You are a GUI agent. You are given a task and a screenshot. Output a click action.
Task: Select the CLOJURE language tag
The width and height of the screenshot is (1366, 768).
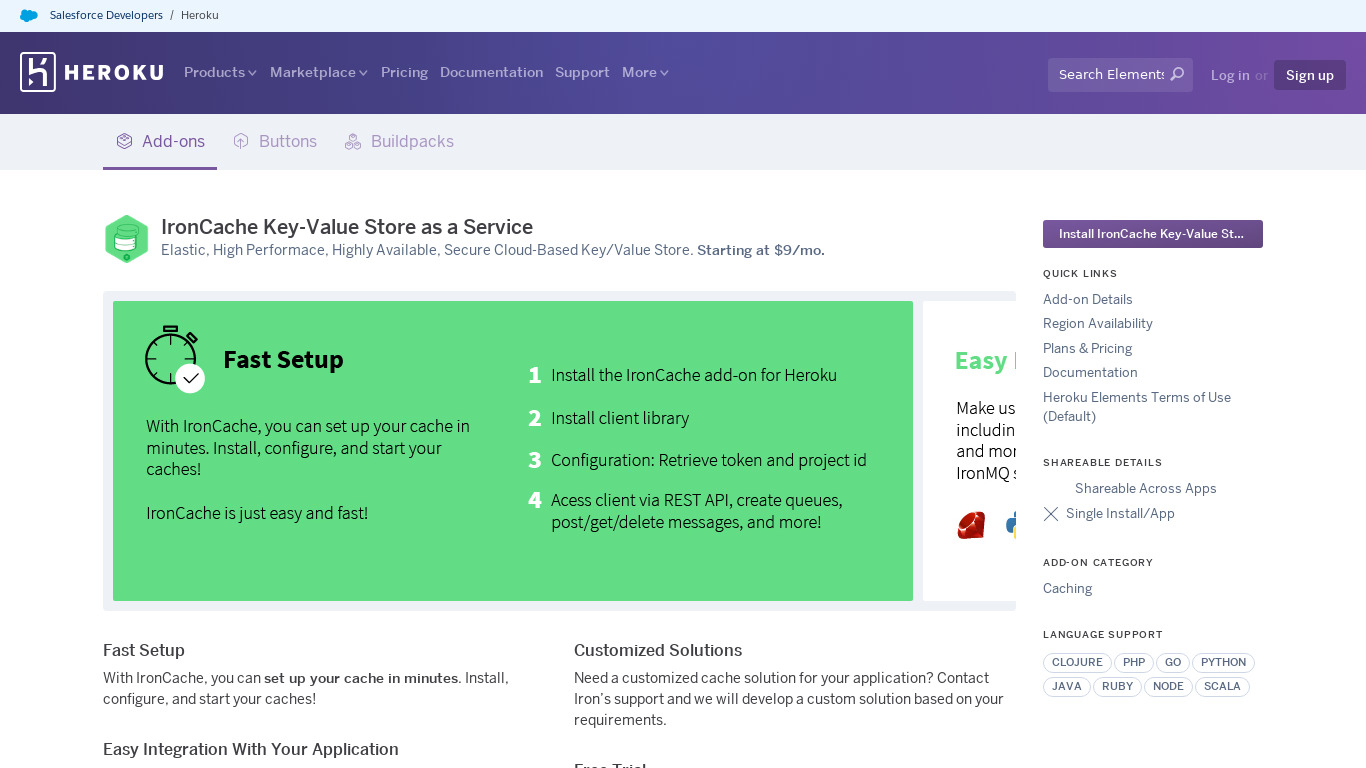[1077, 662]
